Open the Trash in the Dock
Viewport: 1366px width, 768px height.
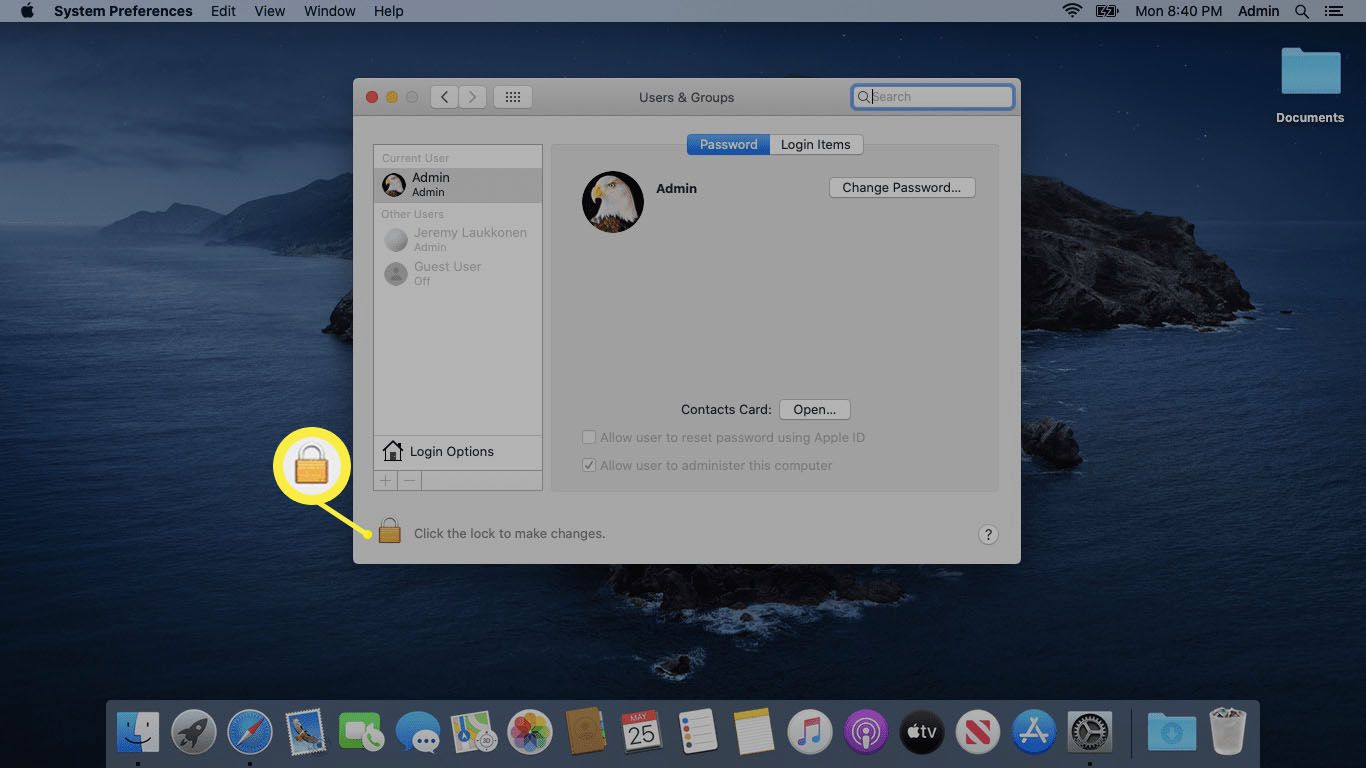tap(1227, 733)
